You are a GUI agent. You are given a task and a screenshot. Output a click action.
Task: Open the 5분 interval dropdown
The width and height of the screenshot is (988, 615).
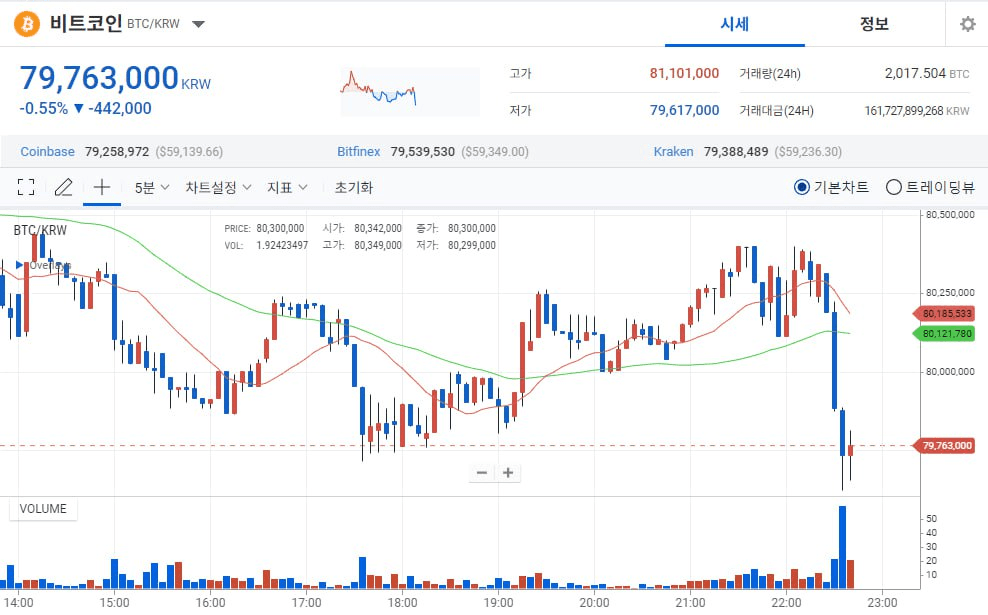click(x=152, y=187)
